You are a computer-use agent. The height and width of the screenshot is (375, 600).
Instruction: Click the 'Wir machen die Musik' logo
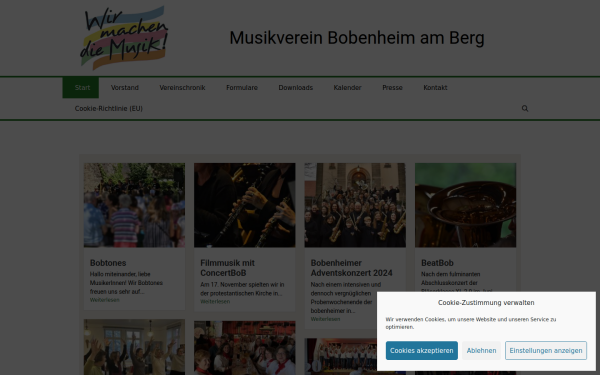124,38
